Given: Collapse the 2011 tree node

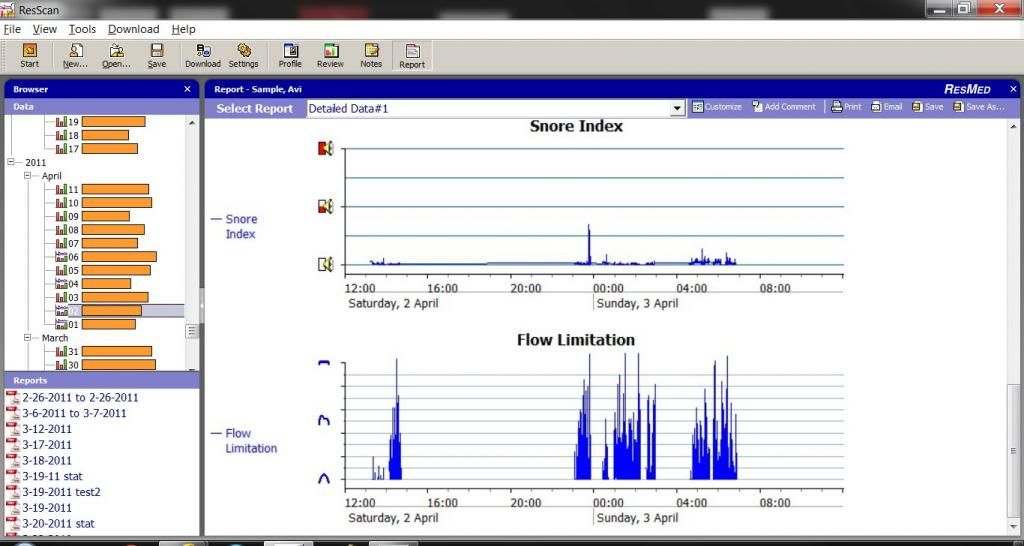Looking at the screenshot, I should (x=11, y=162).
